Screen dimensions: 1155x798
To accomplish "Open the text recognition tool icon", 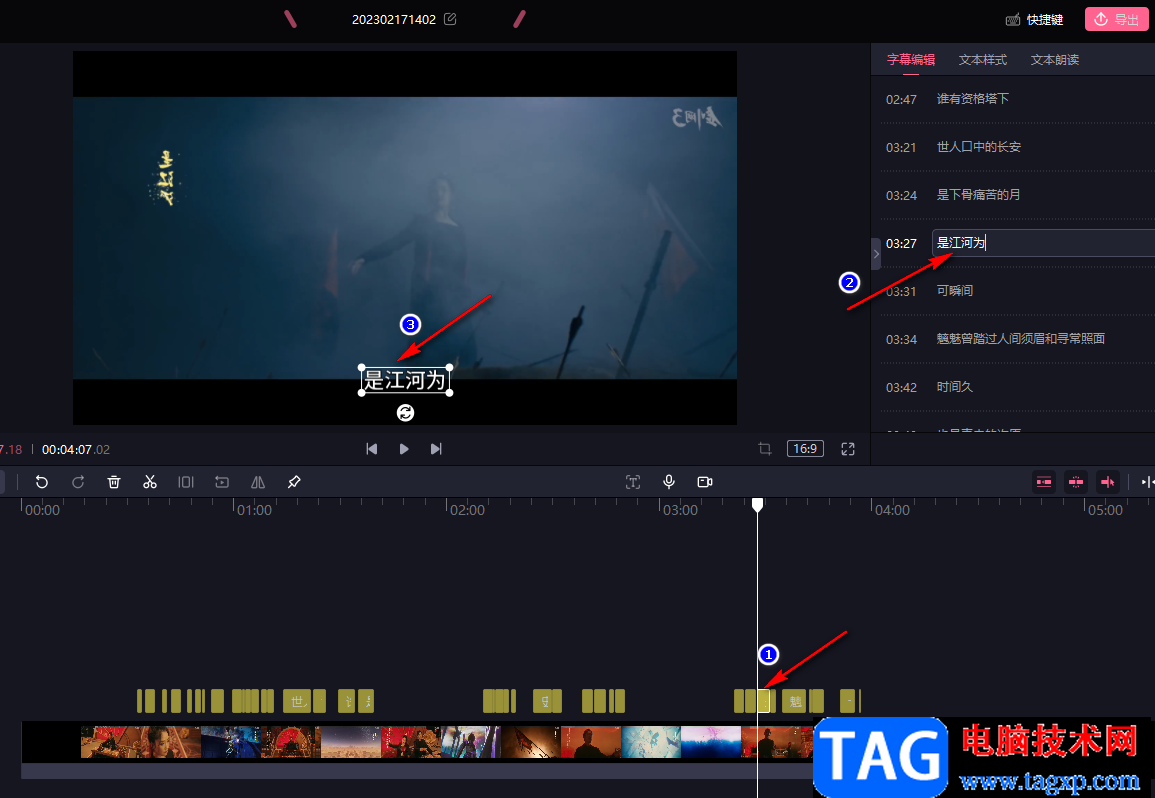I will [x=633, y=482].
